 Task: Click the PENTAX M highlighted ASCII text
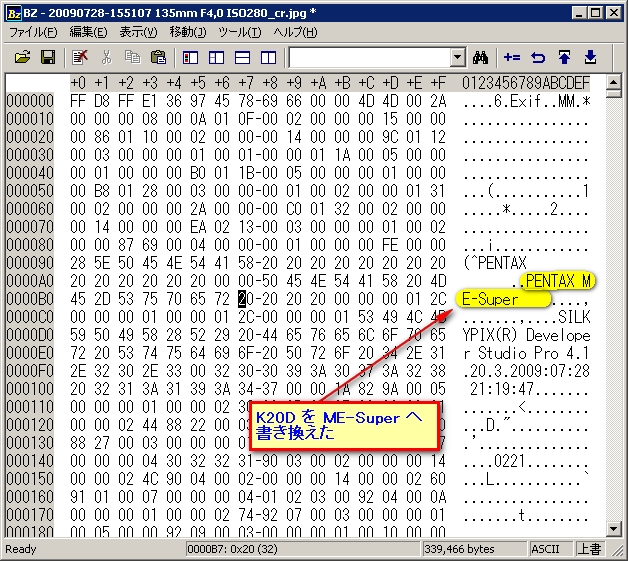pos(558,281)
